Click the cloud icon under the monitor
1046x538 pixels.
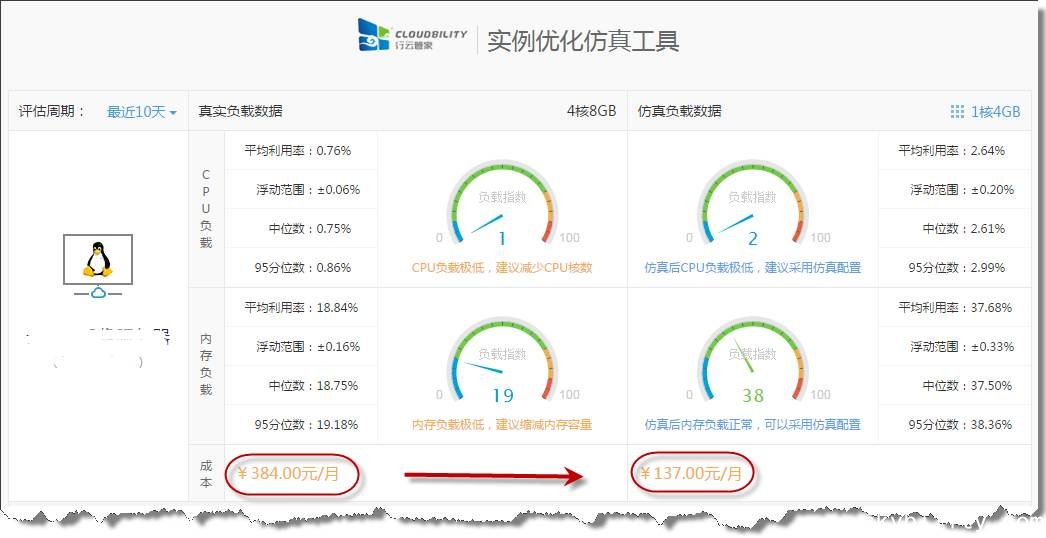point(97,293)
